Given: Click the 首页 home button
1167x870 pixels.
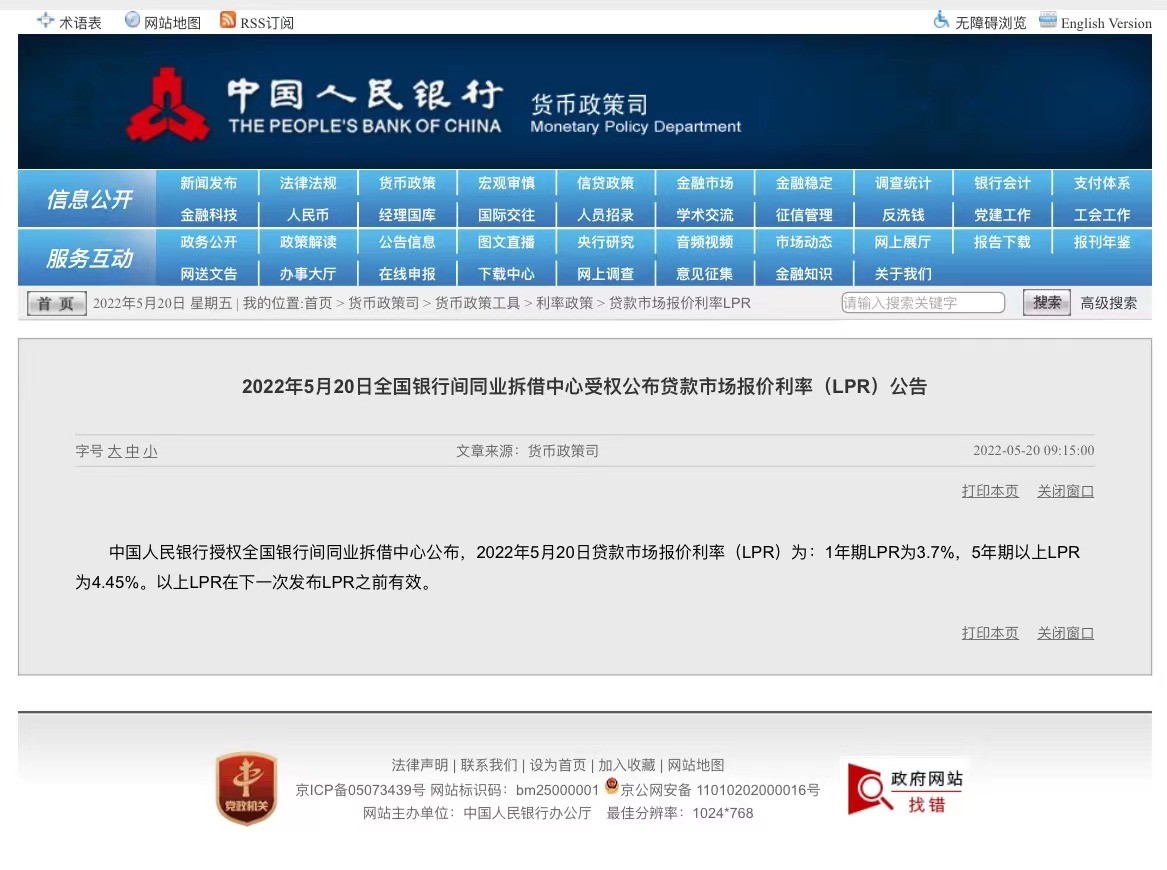Looking at the screenshot, I should (57, 303).
